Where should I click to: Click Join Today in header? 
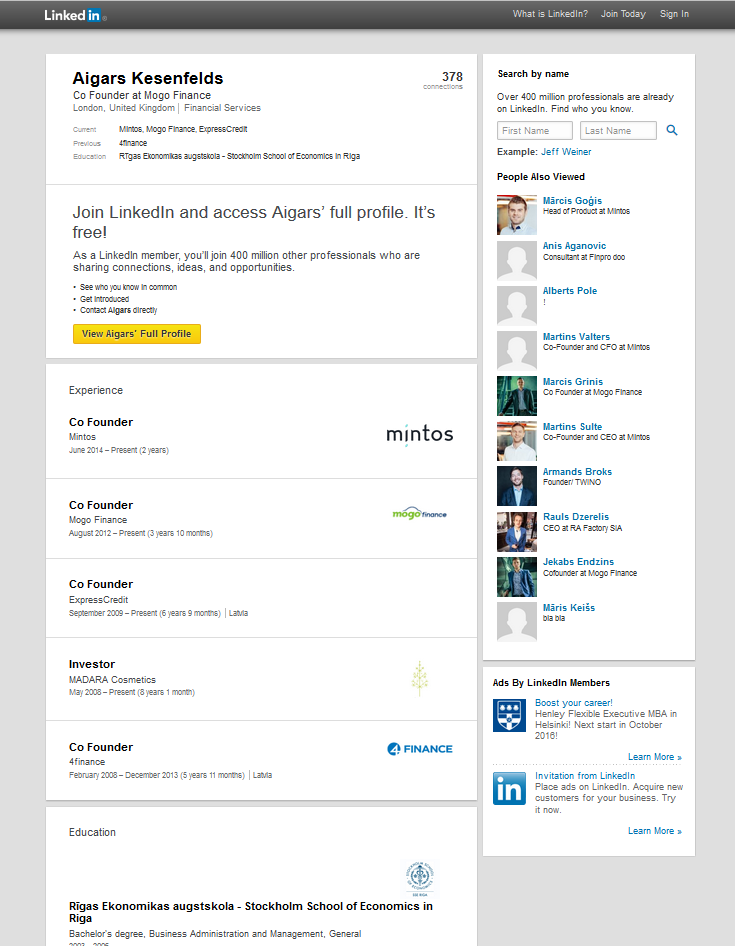623,14
